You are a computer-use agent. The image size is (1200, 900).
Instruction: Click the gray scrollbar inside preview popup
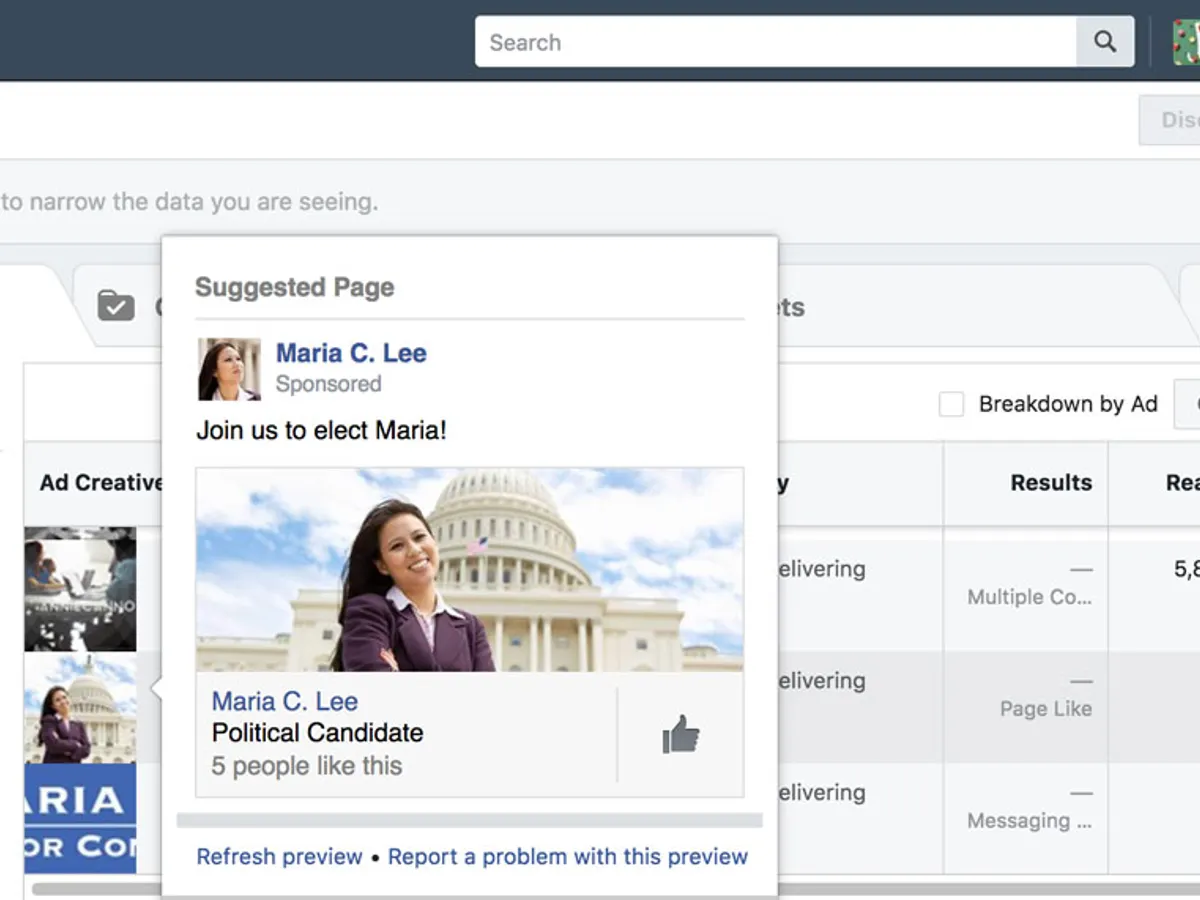(x=469, y=821)
